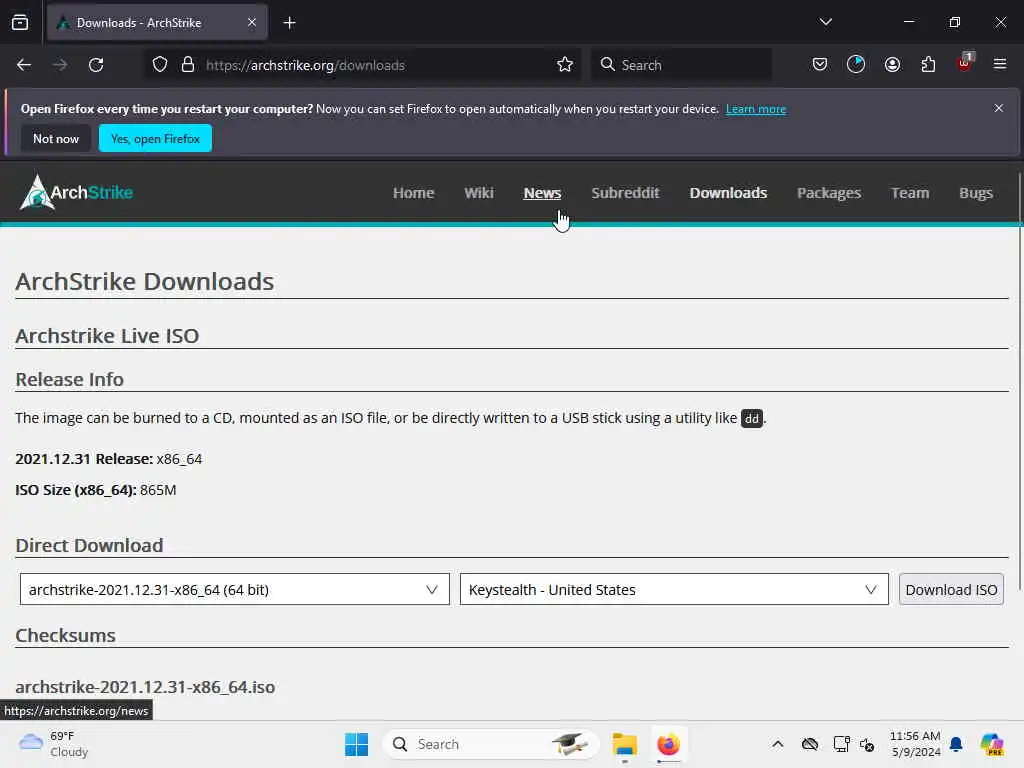This screenshot has width=1024, height=768.
Task: Click the 'Checksums' heading
Action: pyautogui.click(x=65, y=635)
